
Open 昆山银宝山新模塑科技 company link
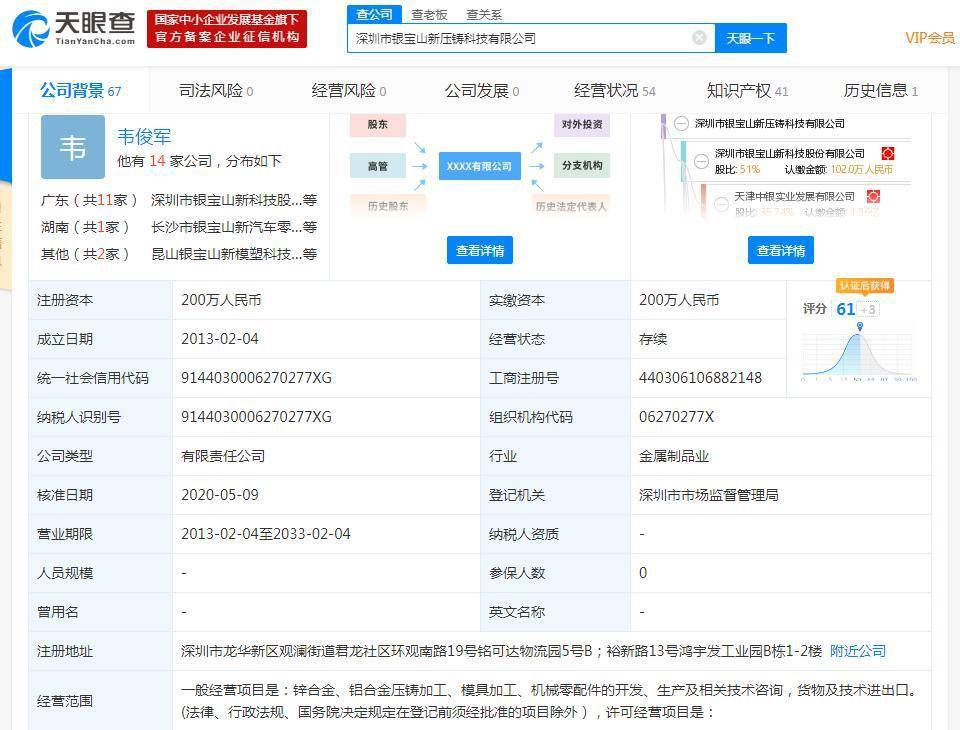click(x=234, y=254)
